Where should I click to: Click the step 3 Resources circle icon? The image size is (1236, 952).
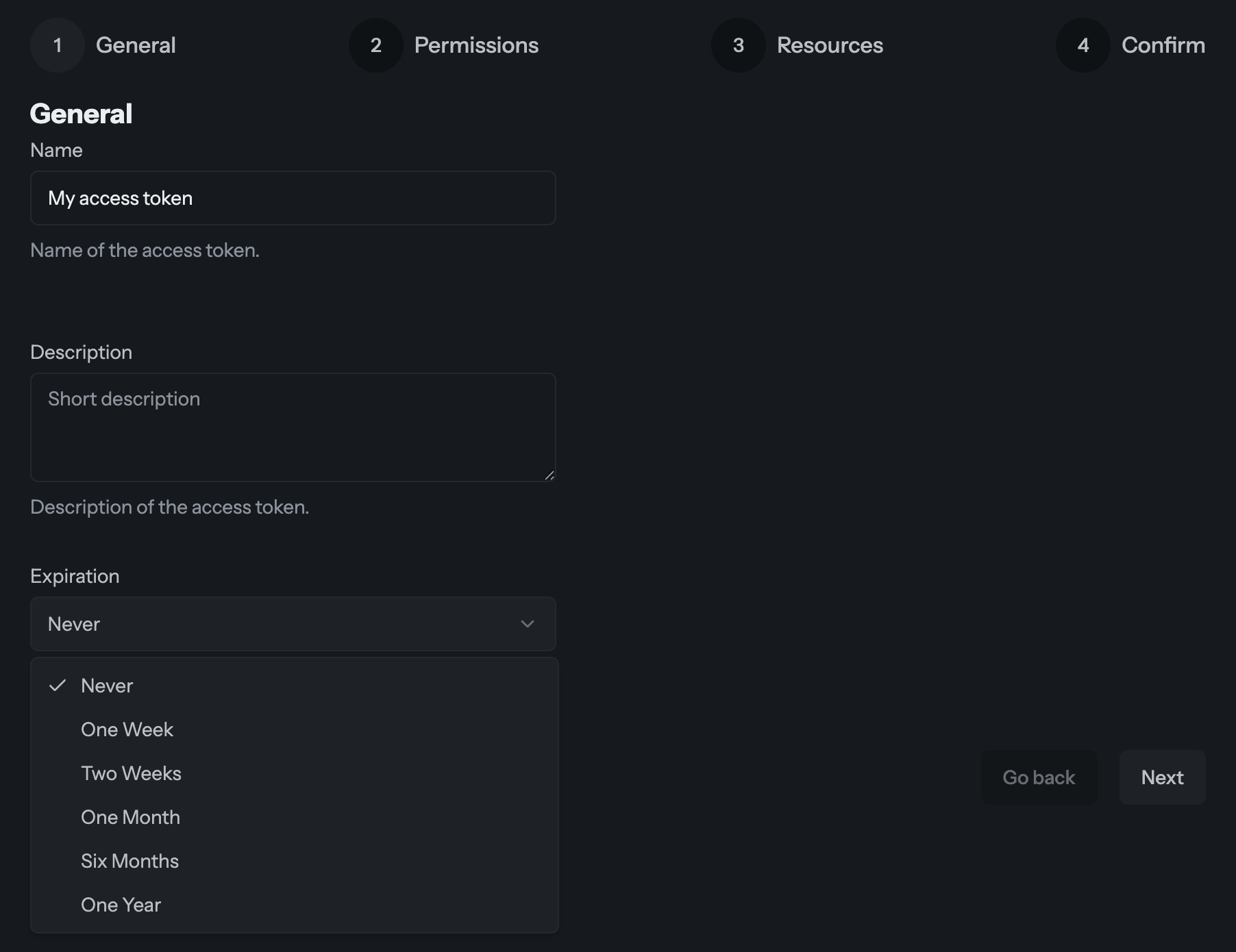click(738, 45)
